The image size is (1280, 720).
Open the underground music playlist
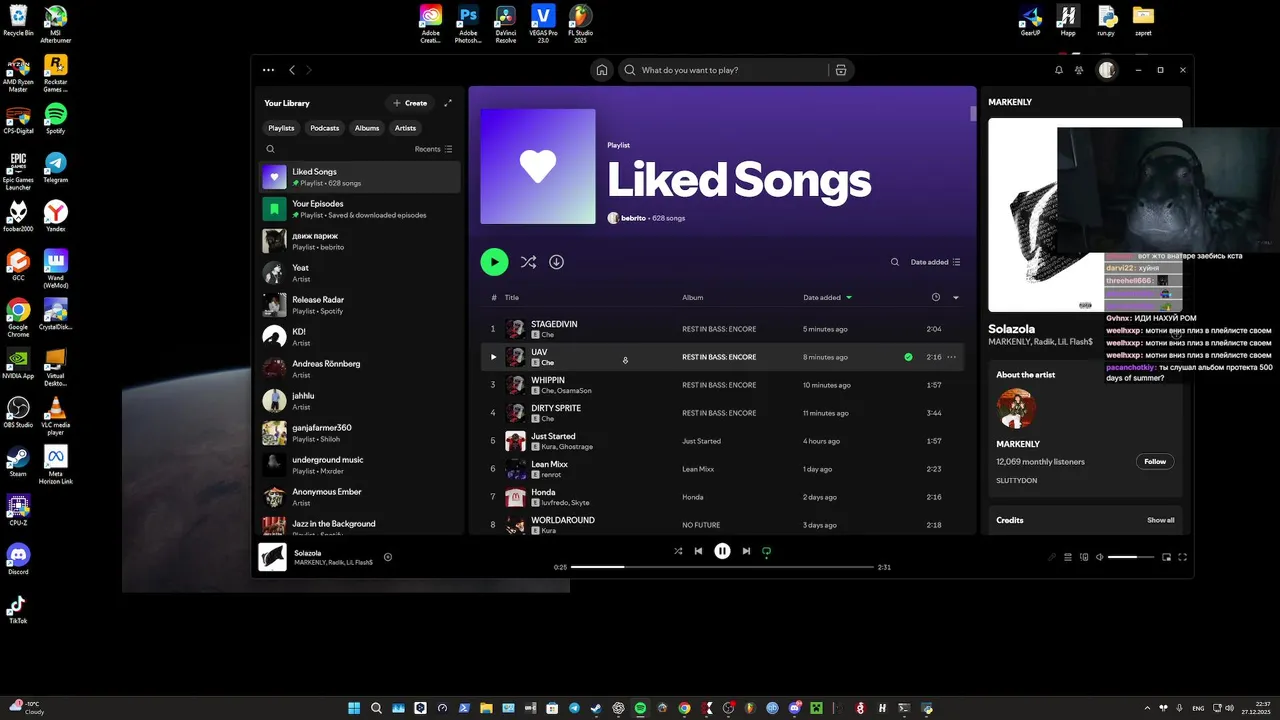click(360, 465)
